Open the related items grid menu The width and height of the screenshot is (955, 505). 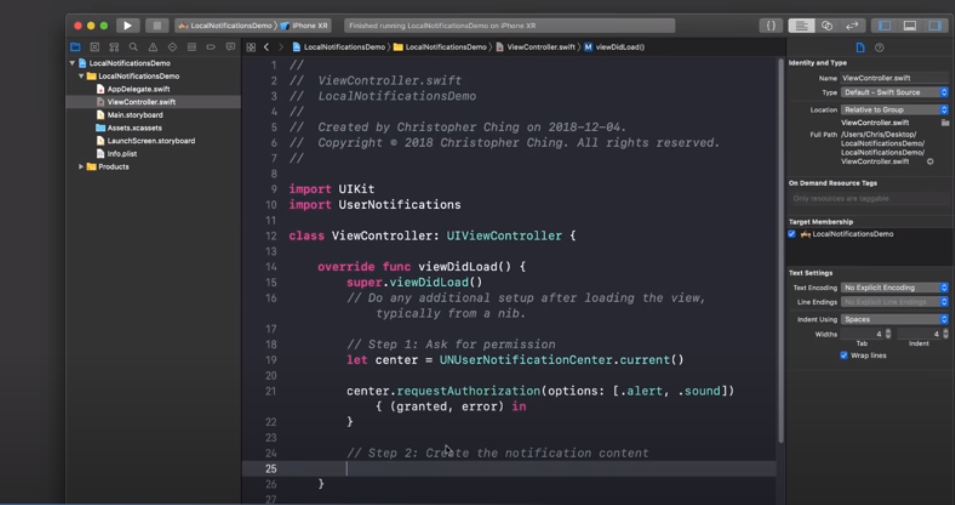point(251,47)
